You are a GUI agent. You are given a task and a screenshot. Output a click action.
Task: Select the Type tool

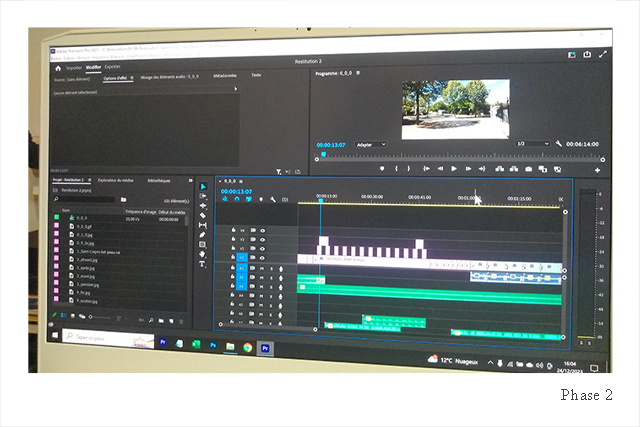[x=202, y=265]
